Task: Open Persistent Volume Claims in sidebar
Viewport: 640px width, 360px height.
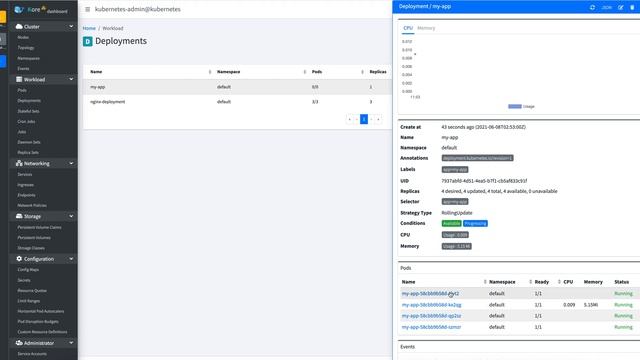Action: [39, 227]
